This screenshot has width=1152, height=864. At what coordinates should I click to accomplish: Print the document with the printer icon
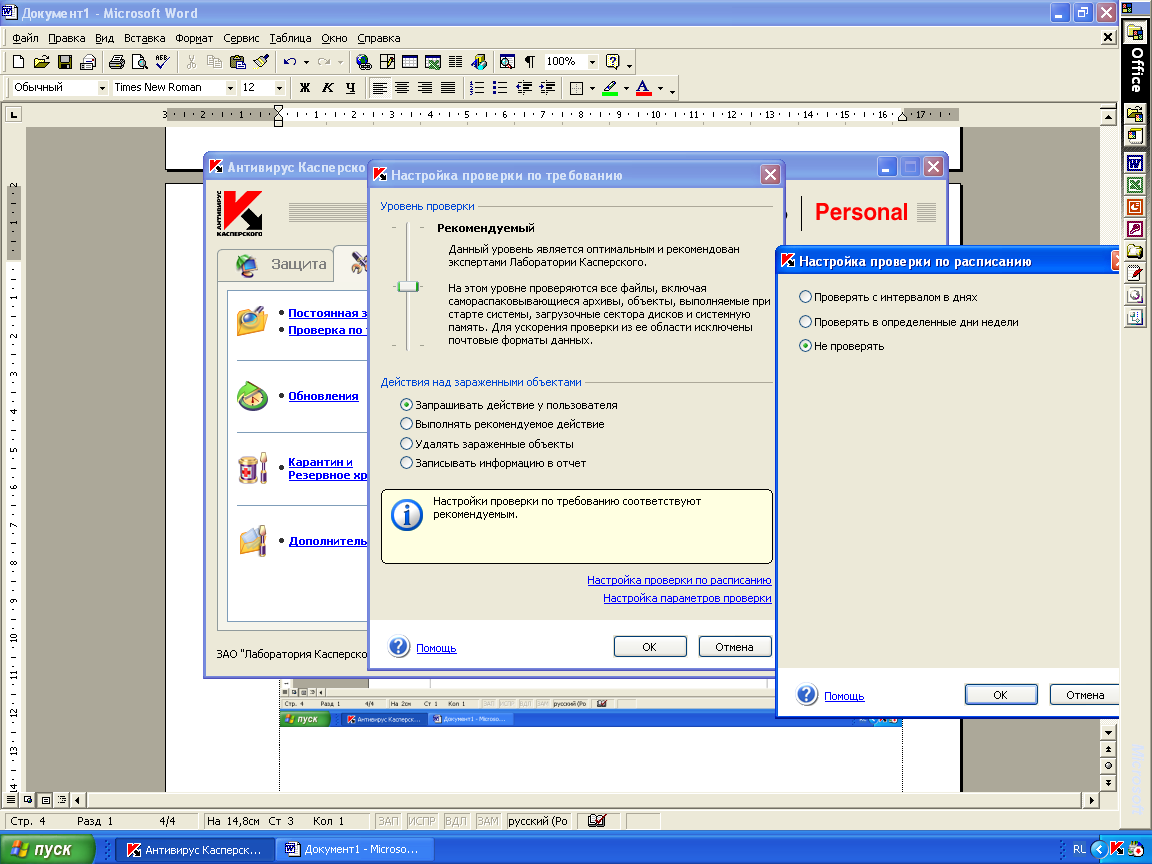coord(116,62)
